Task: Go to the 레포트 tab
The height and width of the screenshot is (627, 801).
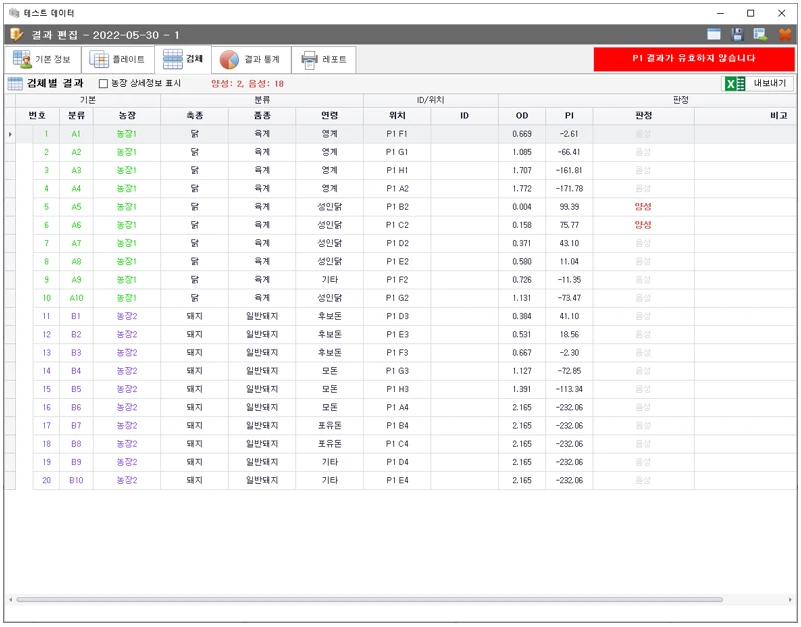Action: (324, 59)
